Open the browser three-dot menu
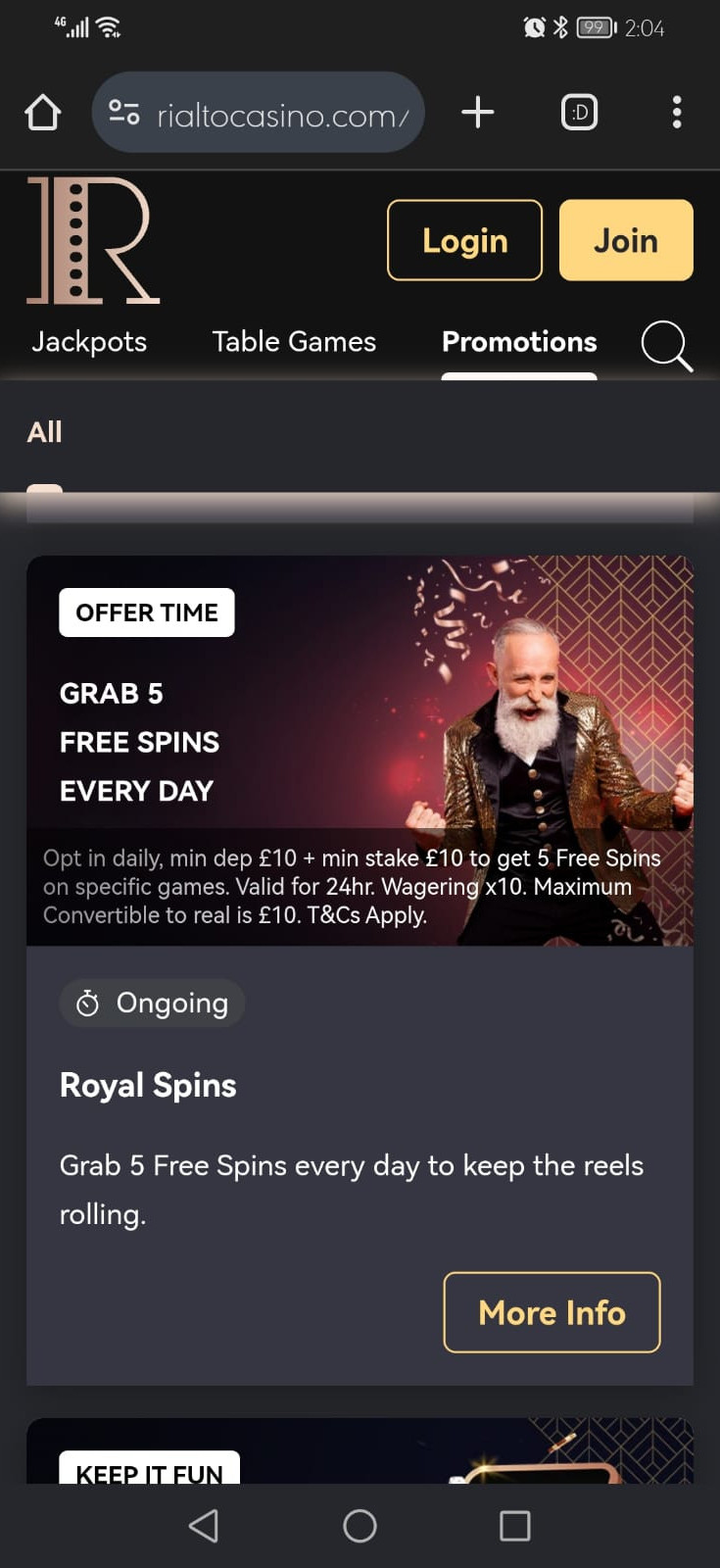Viewport: 720px width, 1568px height. click(x=677, y=112)
